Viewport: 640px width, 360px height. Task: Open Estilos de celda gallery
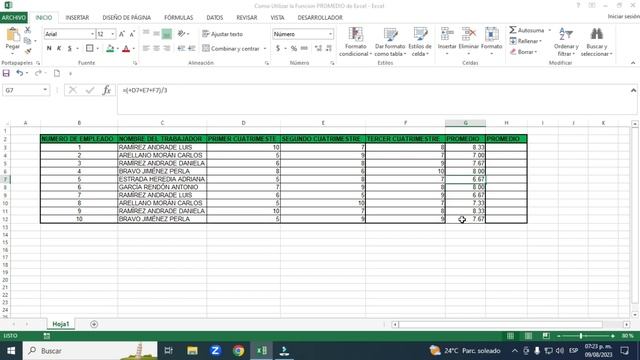coord(420,42)
